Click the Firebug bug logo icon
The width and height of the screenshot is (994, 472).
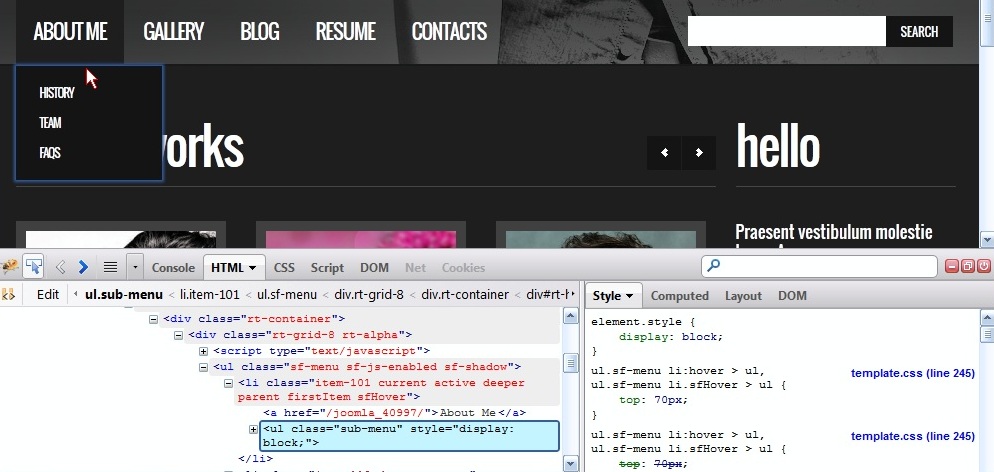click(x=11, y=266)
